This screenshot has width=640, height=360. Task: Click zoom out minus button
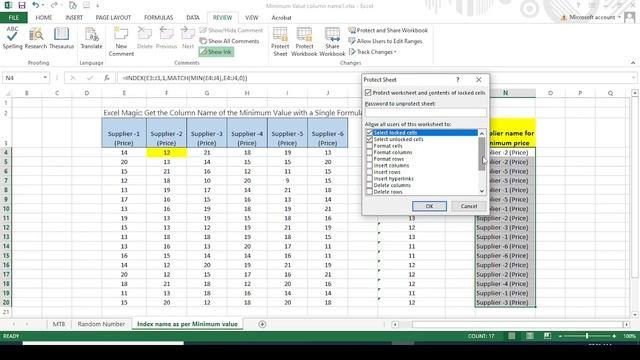pos(560,336)
